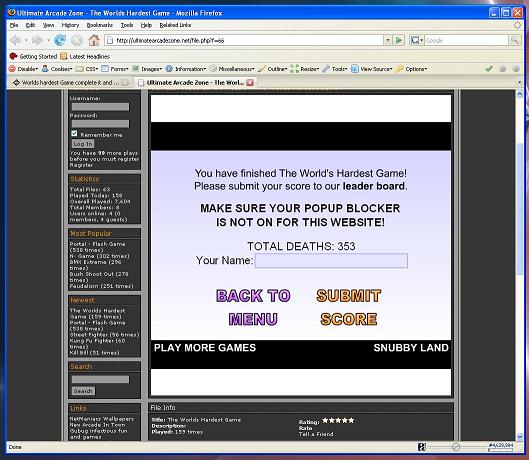The image size is (529, 460).
Task: Click the SUBMIT SCORE button
Action: pyautogui.click(x=349, y=307)
